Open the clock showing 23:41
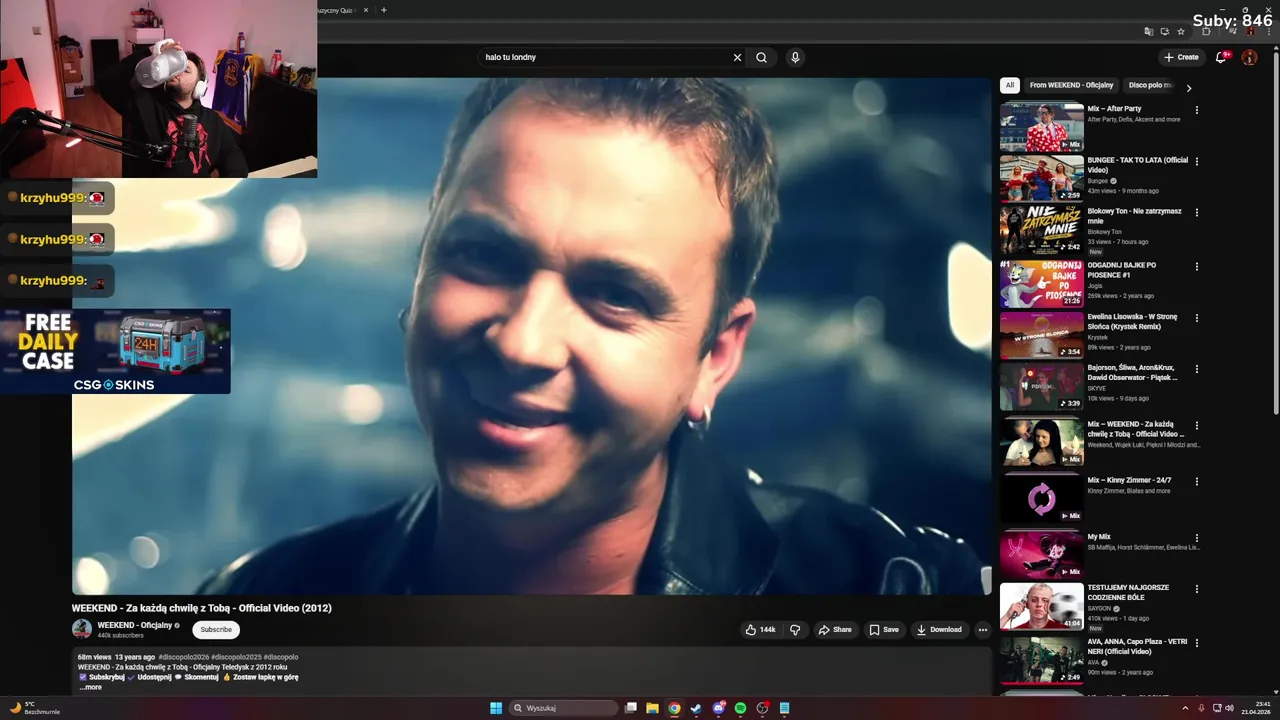Image resolution: width=1280 pixels, height=720 pixels. [1255, 708]
